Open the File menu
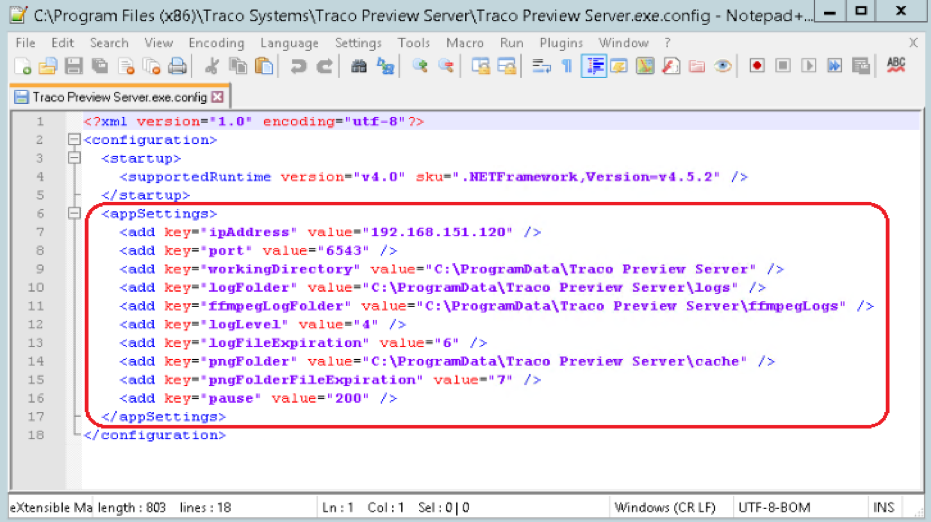 coord(26,43)
